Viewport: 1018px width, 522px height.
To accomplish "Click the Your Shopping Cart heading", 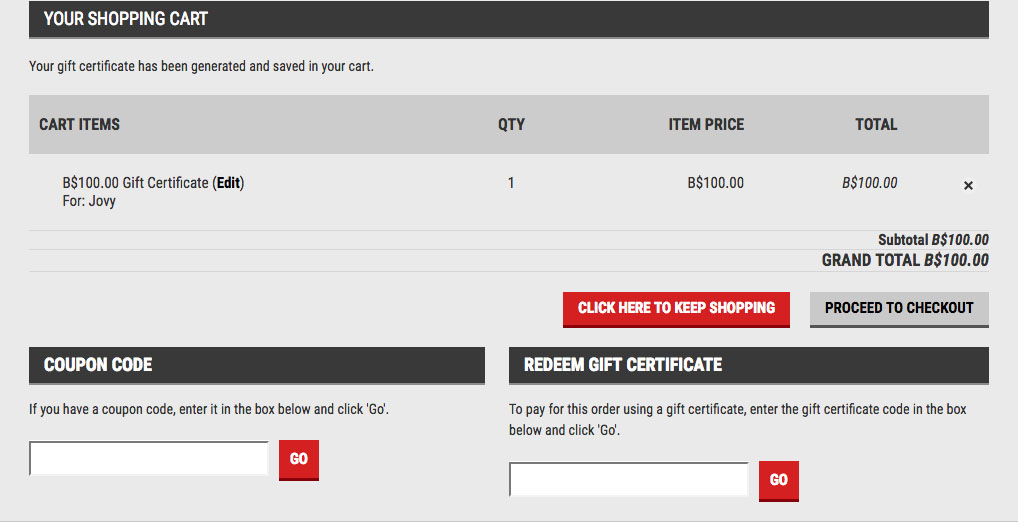I will 126,19.
